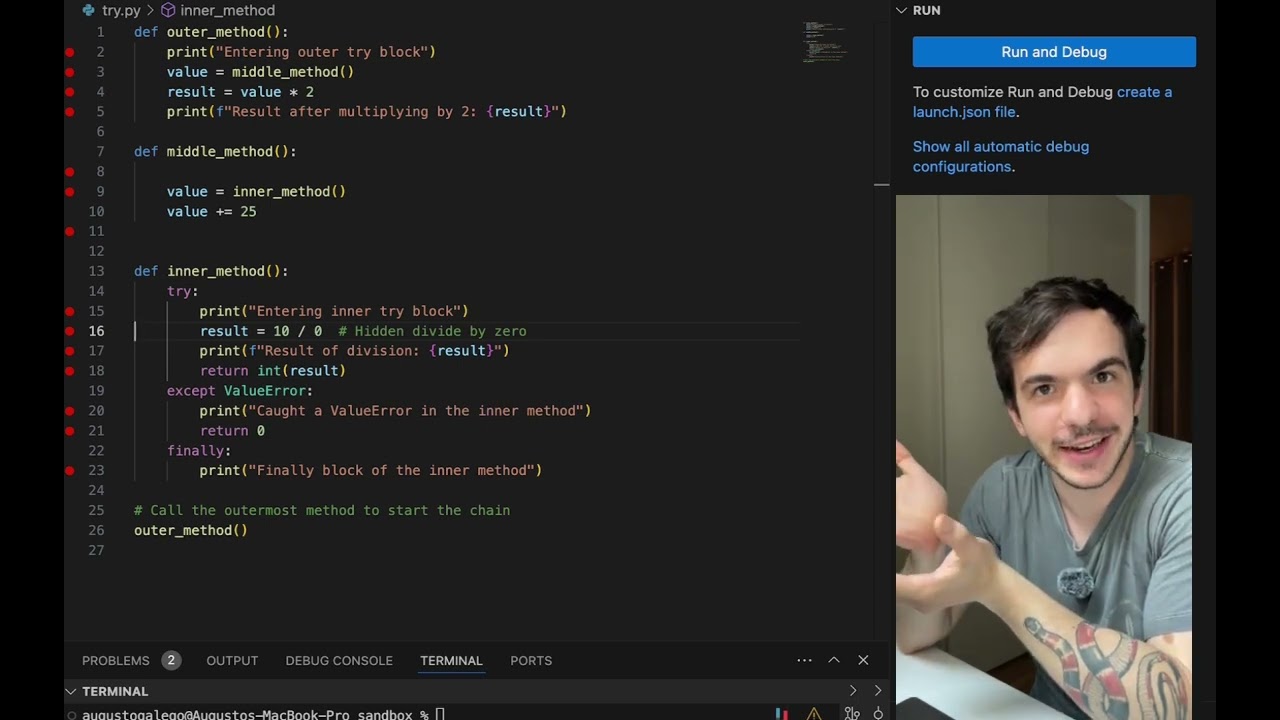The height and width of the screenshot is (720, 1280).
Task: Toggle breakpoint on line 8
Action: pos(70,171)
